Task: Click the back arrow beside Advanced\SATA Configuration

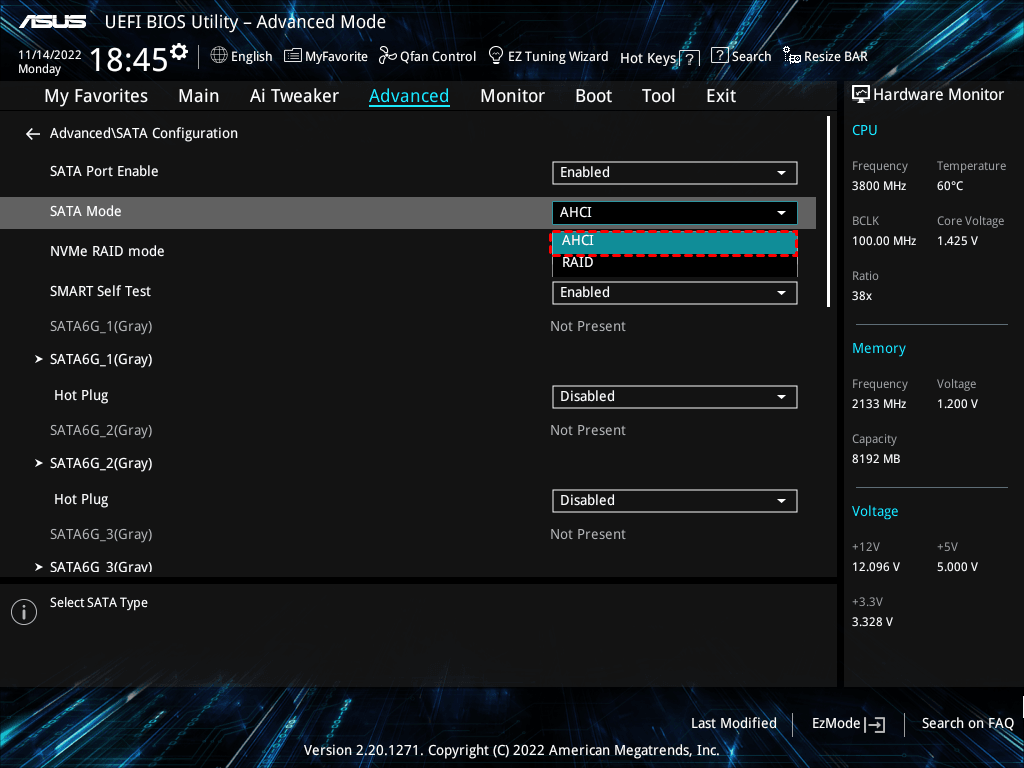Action: tap(33, 133)
